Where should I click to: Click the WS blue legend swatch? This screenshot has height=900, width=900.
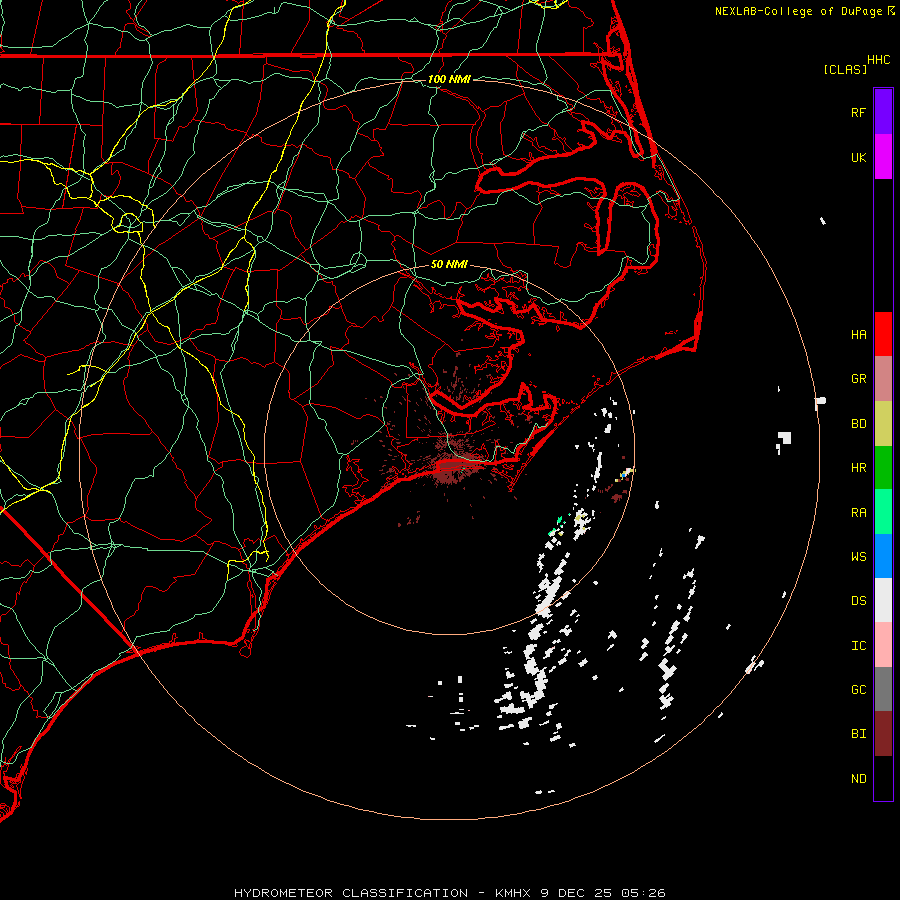point(883,556)
